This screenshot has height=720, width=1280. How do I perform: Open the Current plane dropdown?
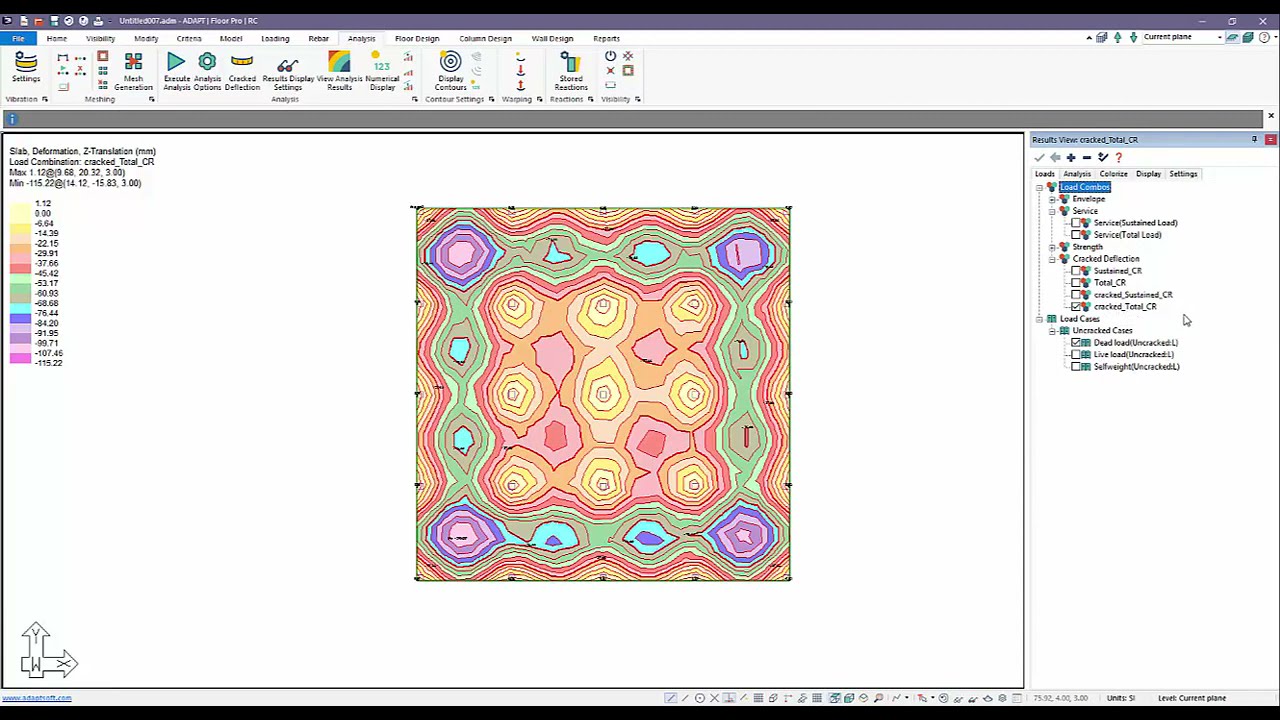pos(1221,37)
